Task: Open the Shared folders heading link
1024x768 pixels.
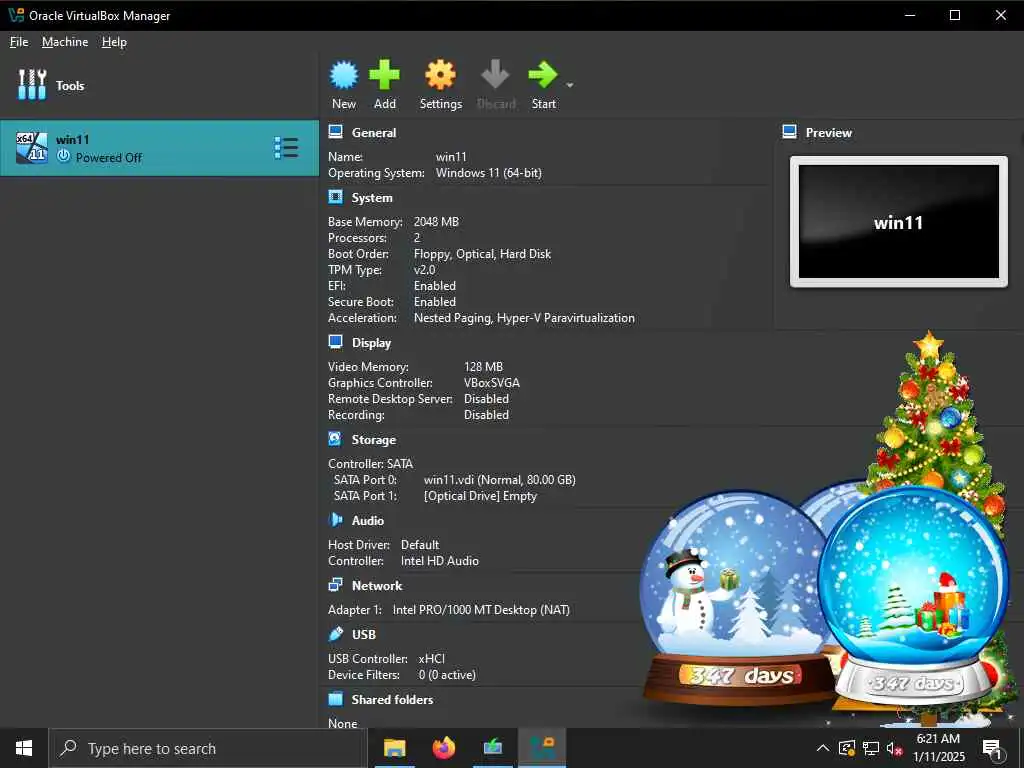Action: pos(392,699)
